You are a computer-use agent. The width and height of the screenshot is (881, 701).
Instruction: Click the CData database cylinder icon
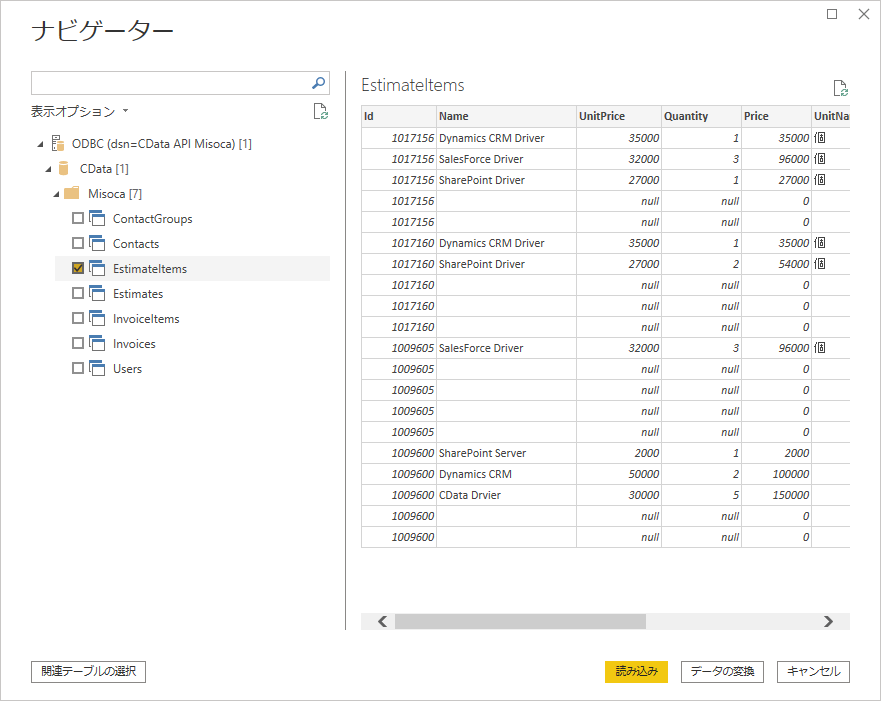click(x=65, y=169)
